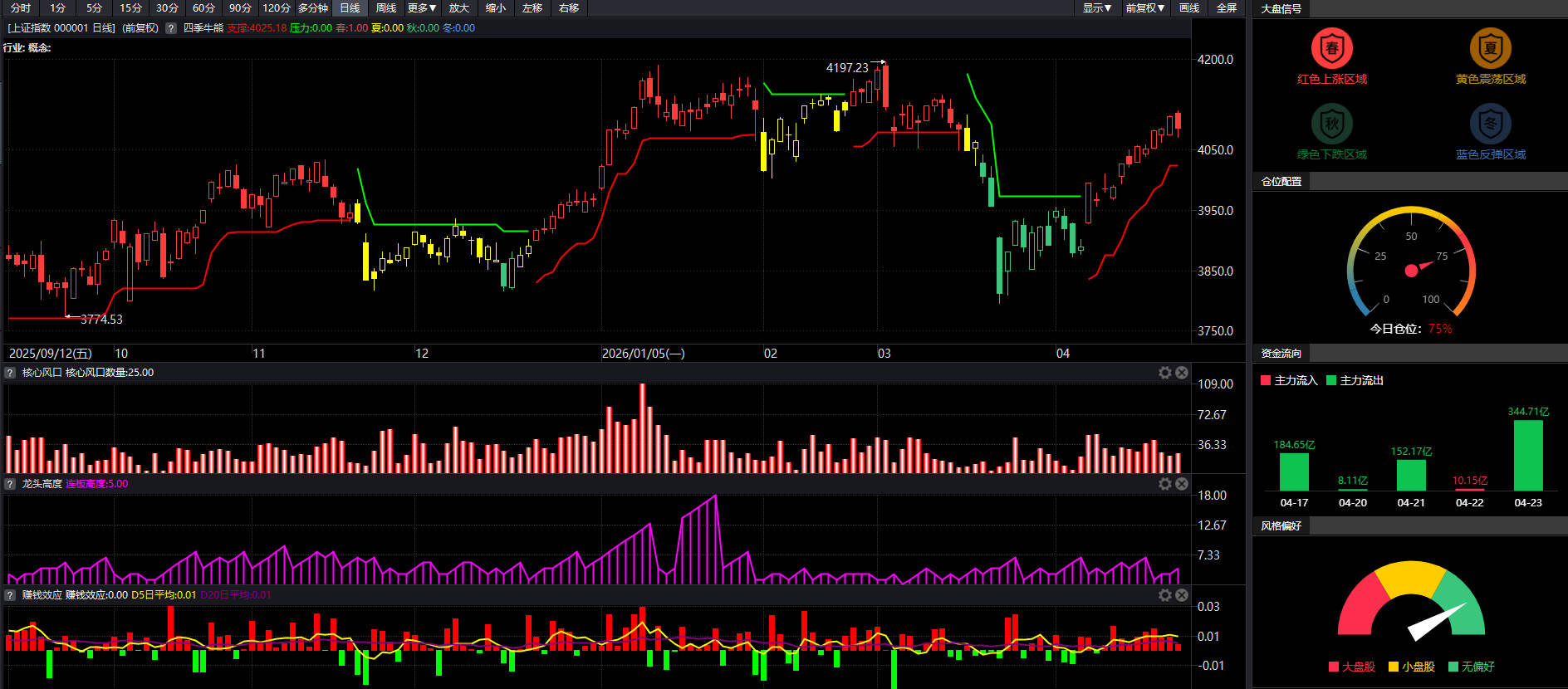The height and width of the screenshot is (689, 1568).
Task: Click the red 春 spring signal icon
Action: coord(1331,48)
